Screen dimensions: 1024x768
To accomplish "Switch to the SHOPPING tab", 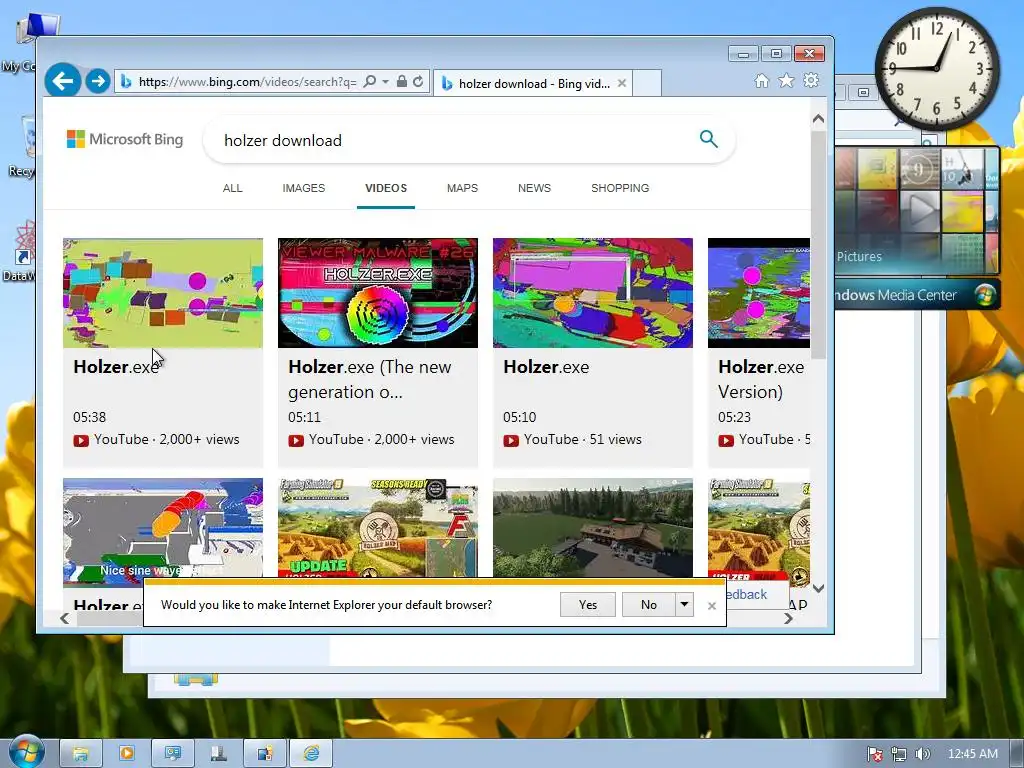I will pyautogui.click(x=620, y=188).
